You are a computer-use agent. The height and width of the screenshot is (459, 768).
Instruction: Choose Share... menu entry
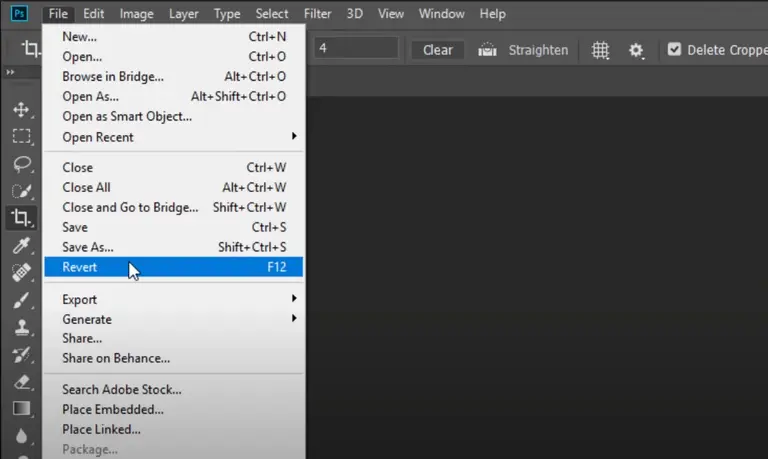coord(173,338)
